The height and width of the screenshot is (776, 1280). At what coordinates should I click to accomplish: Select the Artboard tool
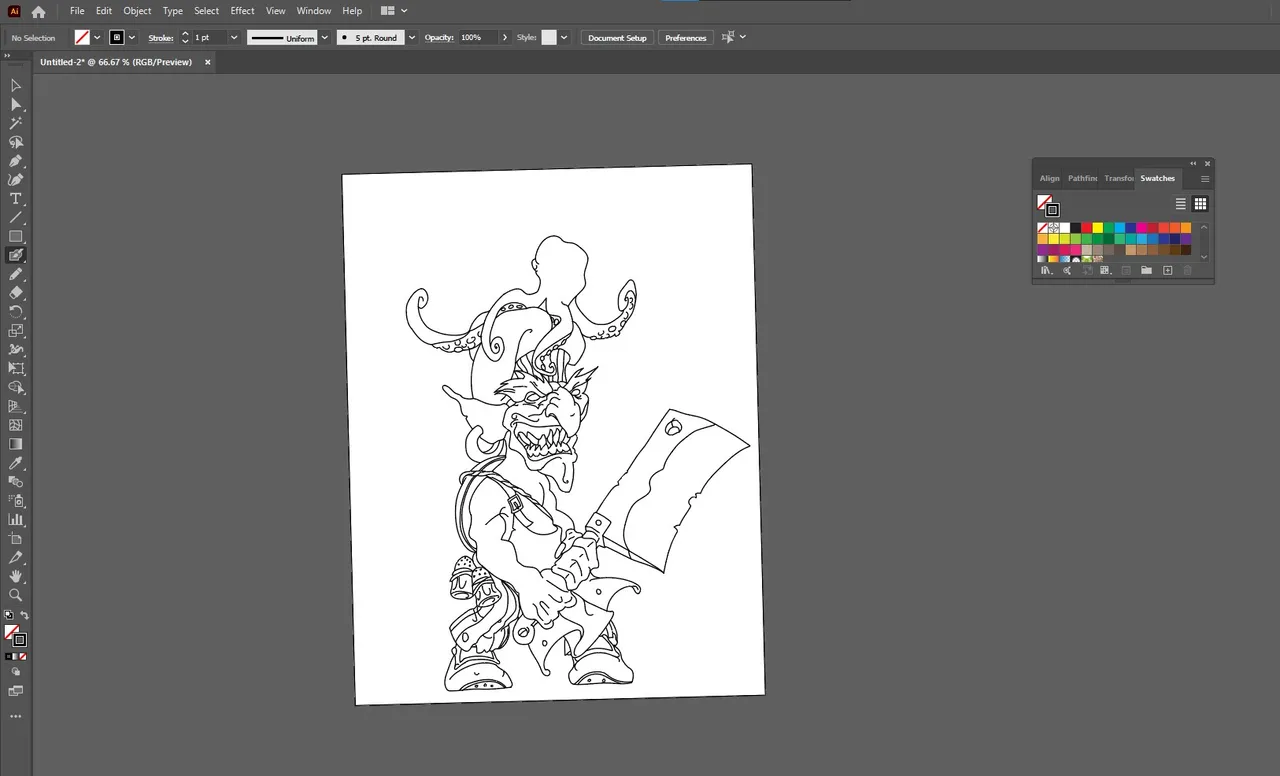click(x=16, y=539)
